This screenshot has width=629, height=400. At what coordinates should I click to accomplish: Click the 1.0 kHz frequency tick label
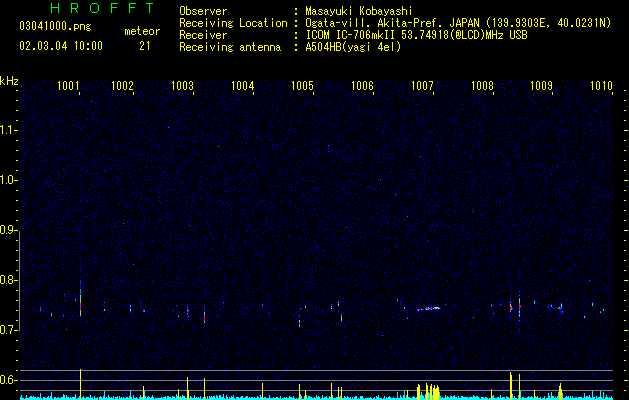click(8, 180)
